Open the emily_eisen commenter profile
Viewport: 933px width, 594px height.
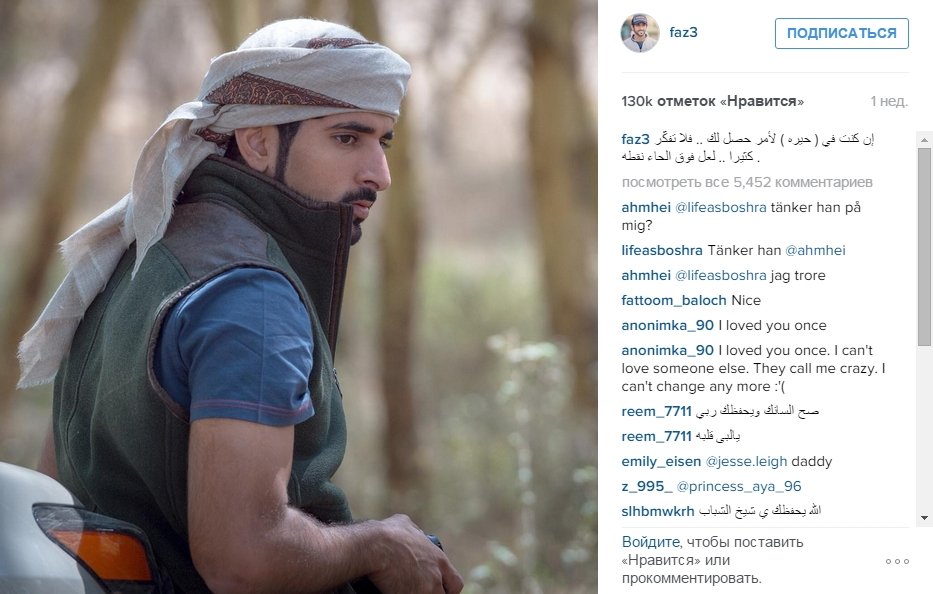[x=661, y=462]
